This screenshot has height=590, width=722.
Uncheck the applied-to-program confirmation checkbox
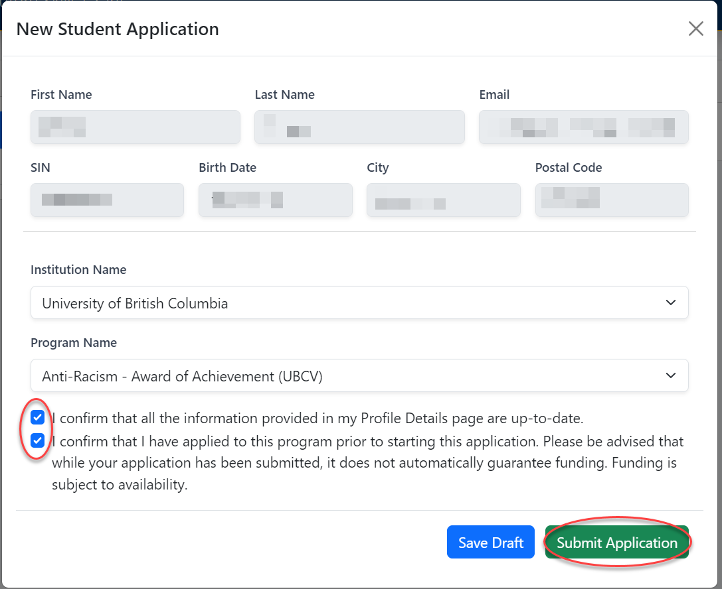[x=37, y=440]
